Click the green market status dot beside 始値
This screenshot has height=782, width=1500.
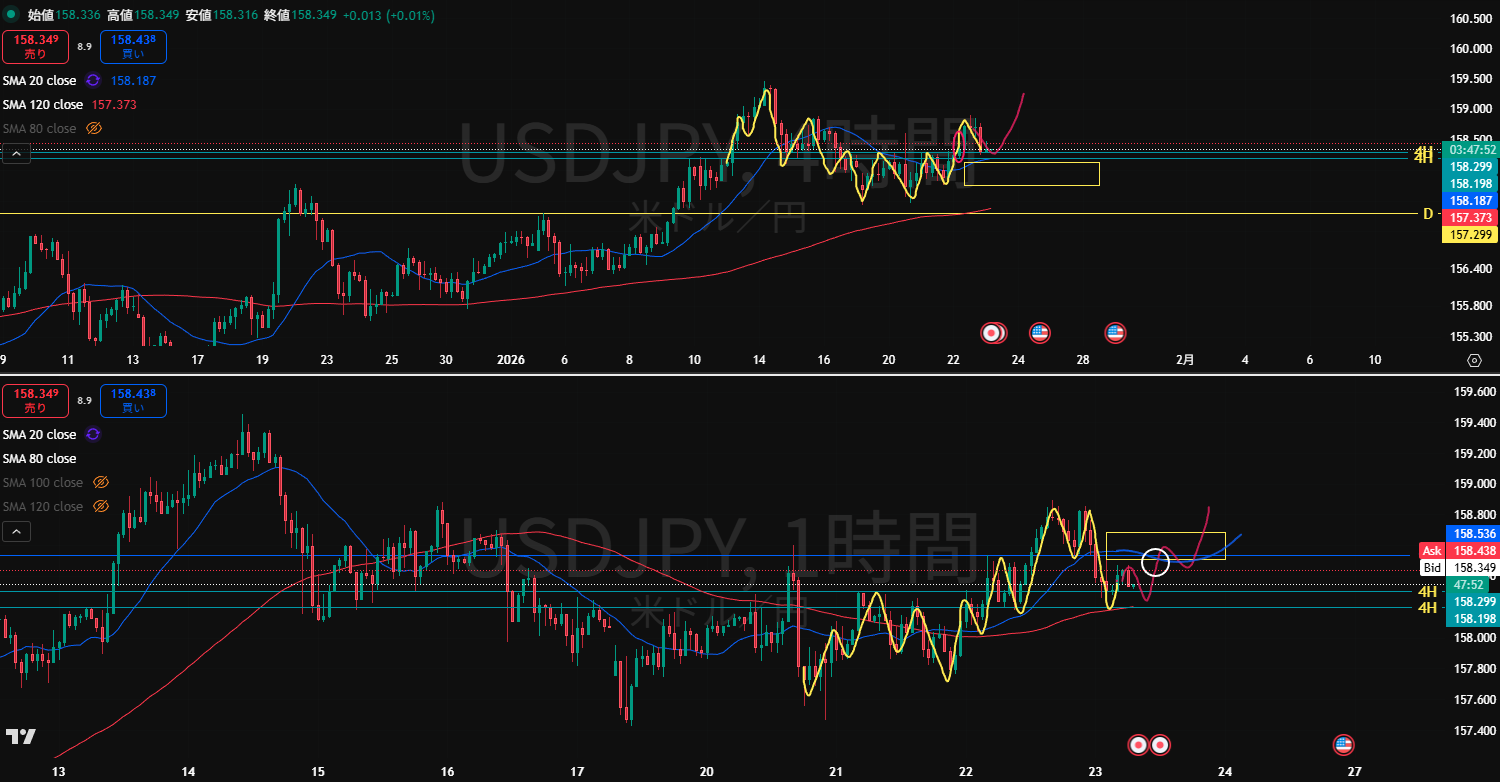pos(12,15)
